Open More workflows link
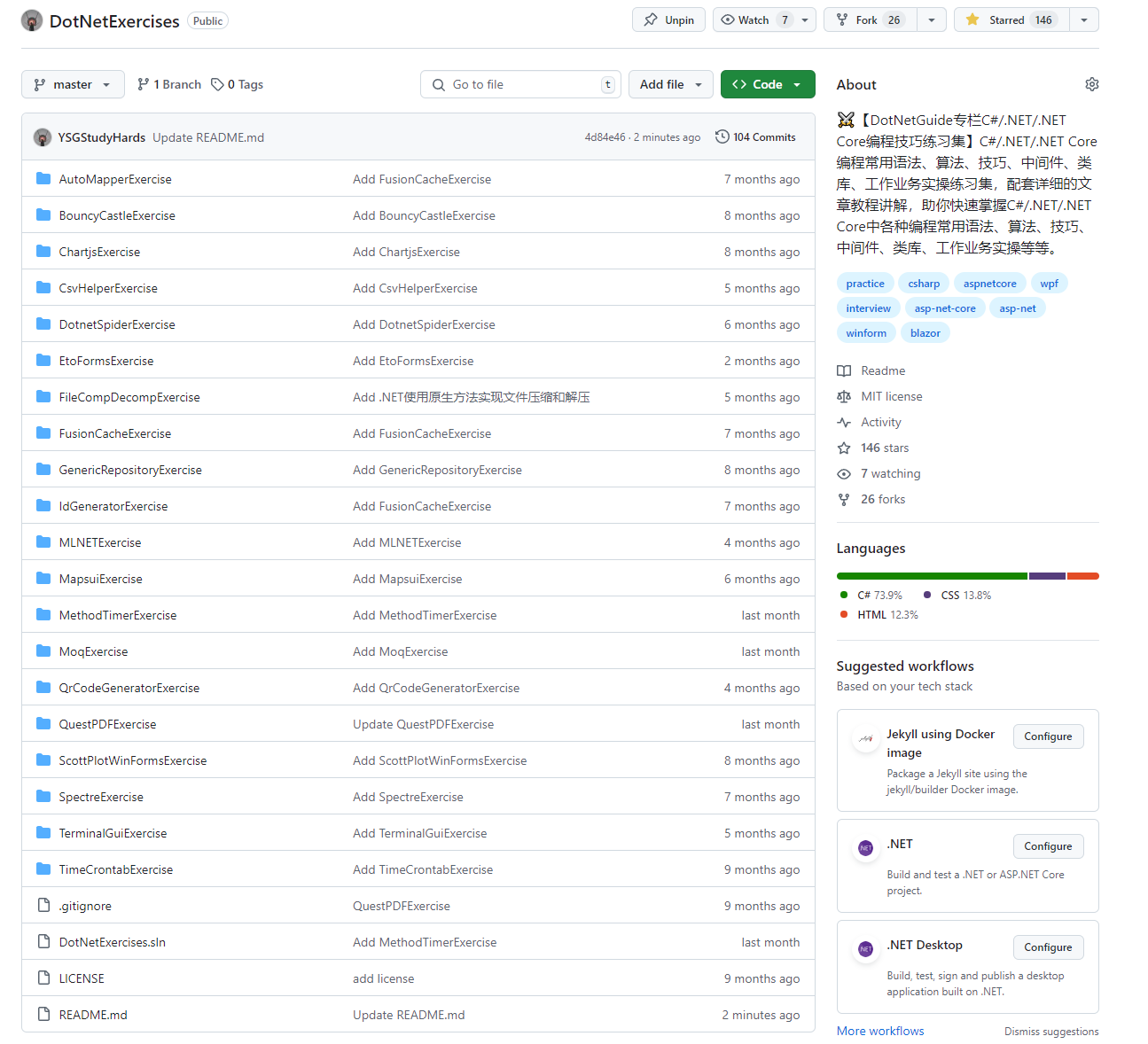Image resolution: width=1148 pixels, height=1044 pixels. click(879, 1031)
